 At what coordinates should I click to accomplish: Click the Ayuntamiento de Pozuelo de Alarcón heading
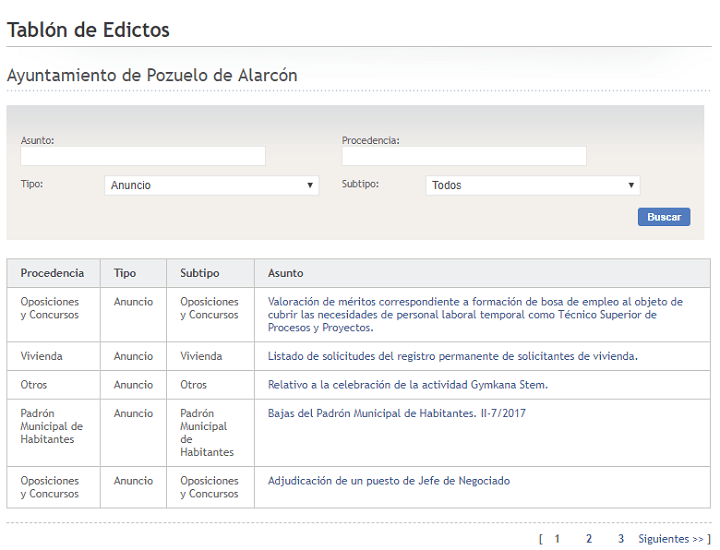pos(152,75)
